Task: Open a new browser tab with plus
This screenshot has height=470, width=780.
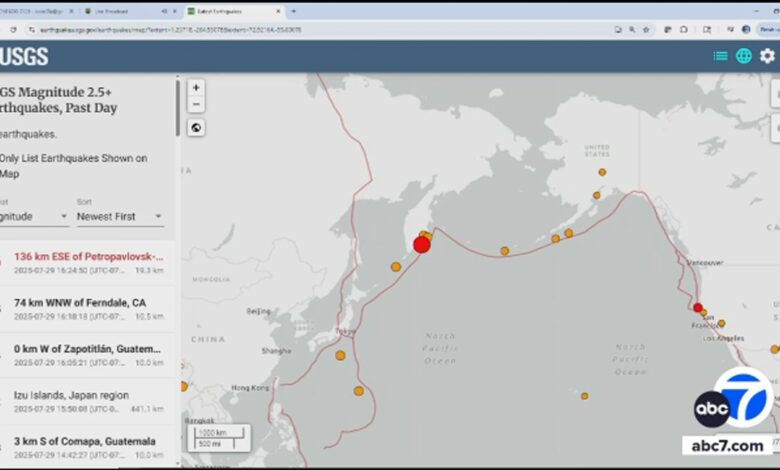Action: tap(293, 11)
